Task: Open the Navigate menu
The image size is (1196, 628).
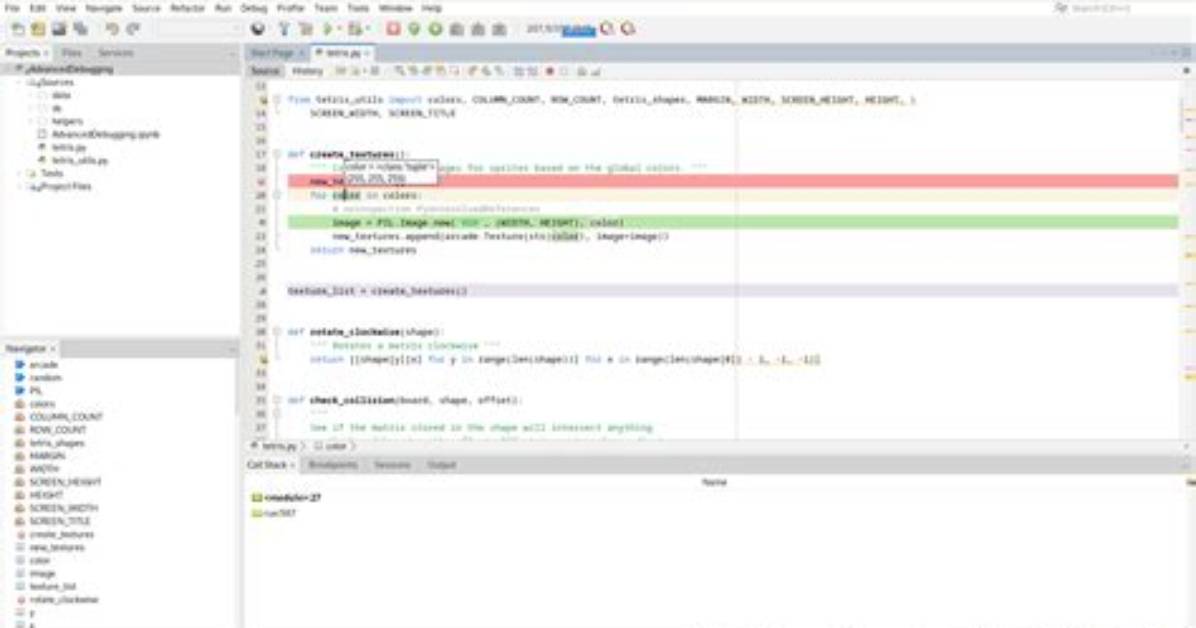Action: [104, 8]
